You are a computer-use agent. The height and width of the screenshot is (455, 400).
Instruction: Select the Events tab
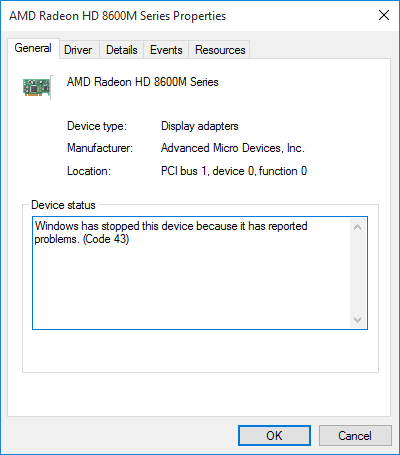[x=166, y=50]
